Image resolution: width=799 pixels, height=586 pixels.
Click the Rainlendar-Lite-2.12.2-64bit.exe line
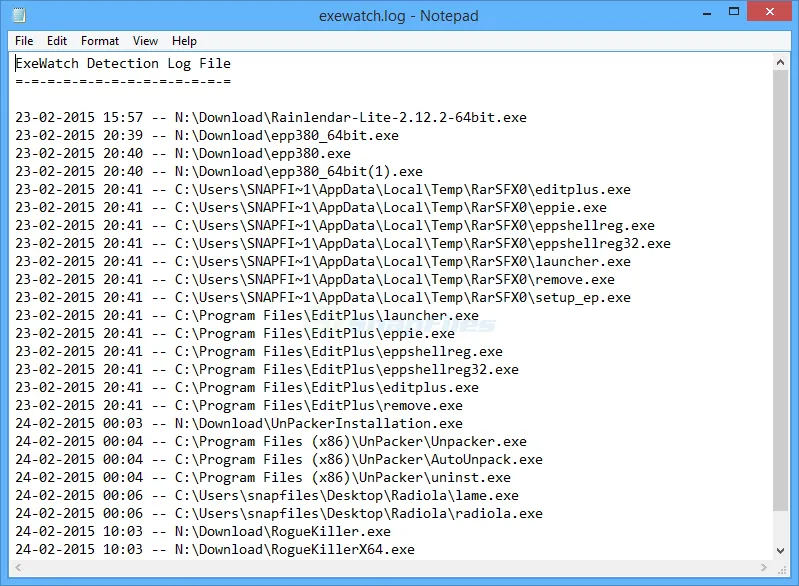coord(271,118)
